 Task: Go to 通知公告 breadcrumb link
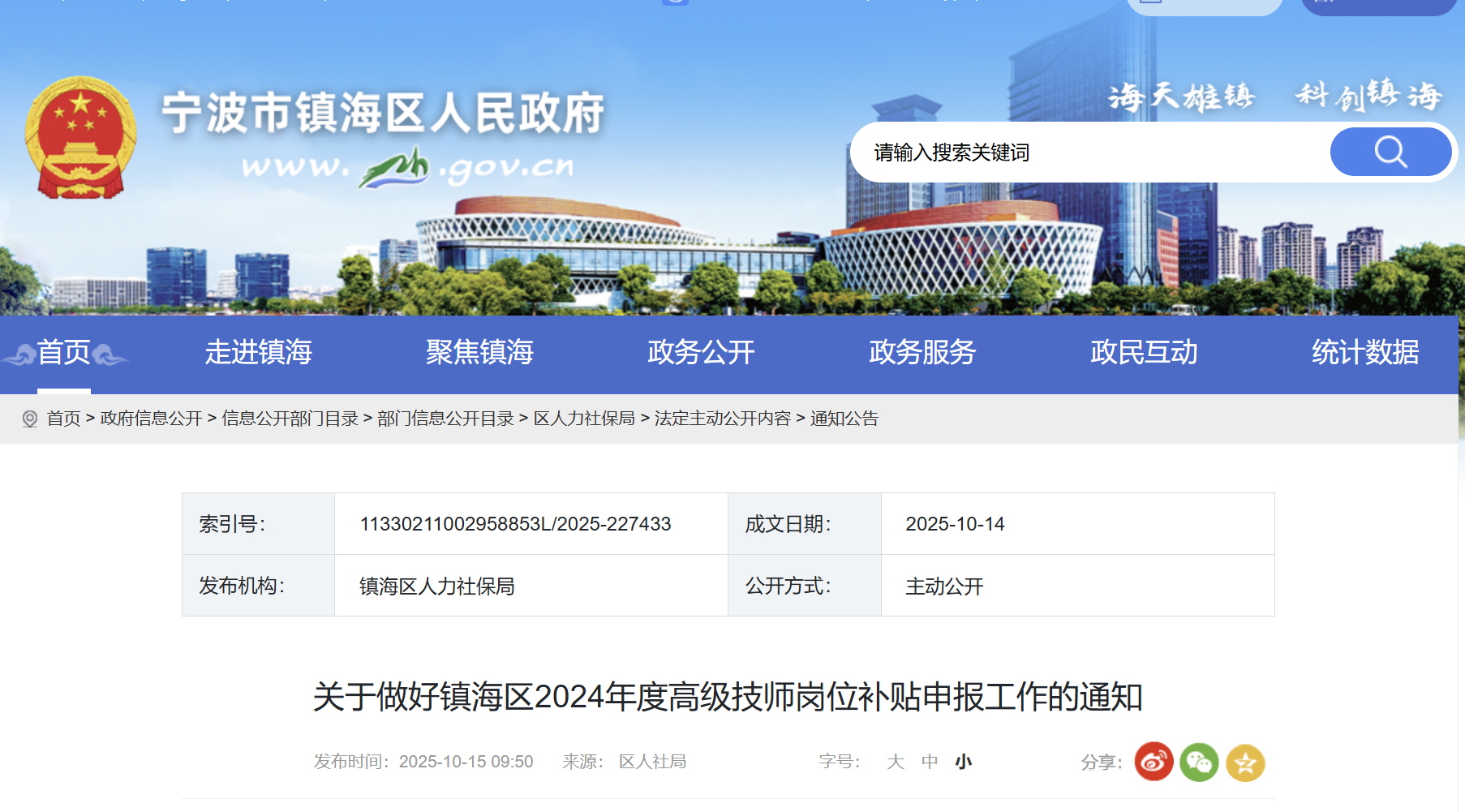[844, 419]
